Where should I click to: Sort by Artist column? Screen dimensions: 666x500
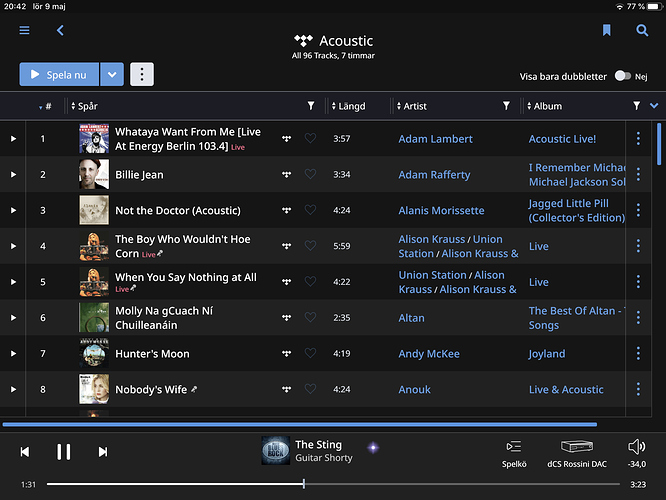click(412, 106)
